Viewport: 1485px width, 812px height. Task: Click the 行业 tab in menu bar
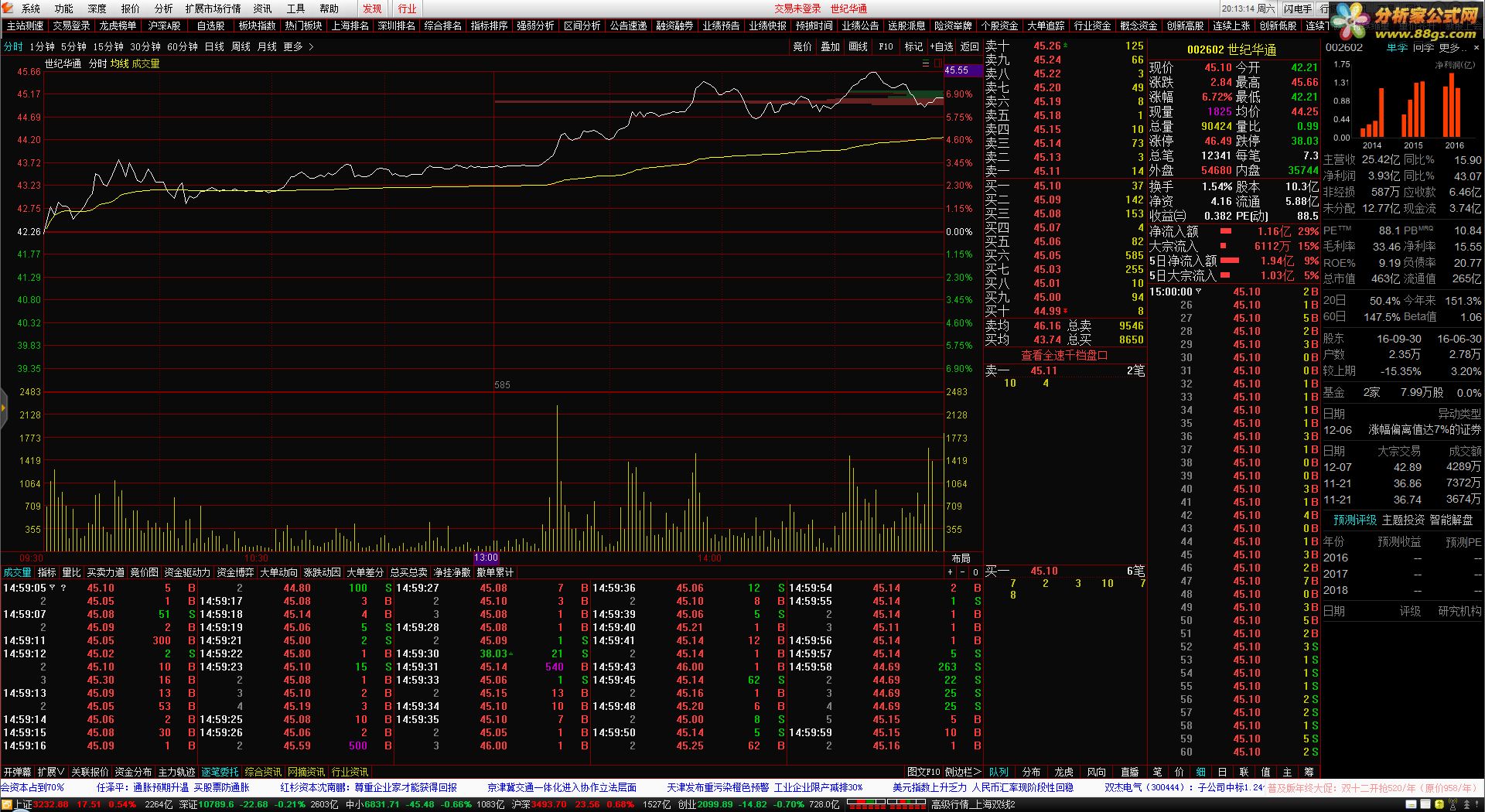pos(407,9)
